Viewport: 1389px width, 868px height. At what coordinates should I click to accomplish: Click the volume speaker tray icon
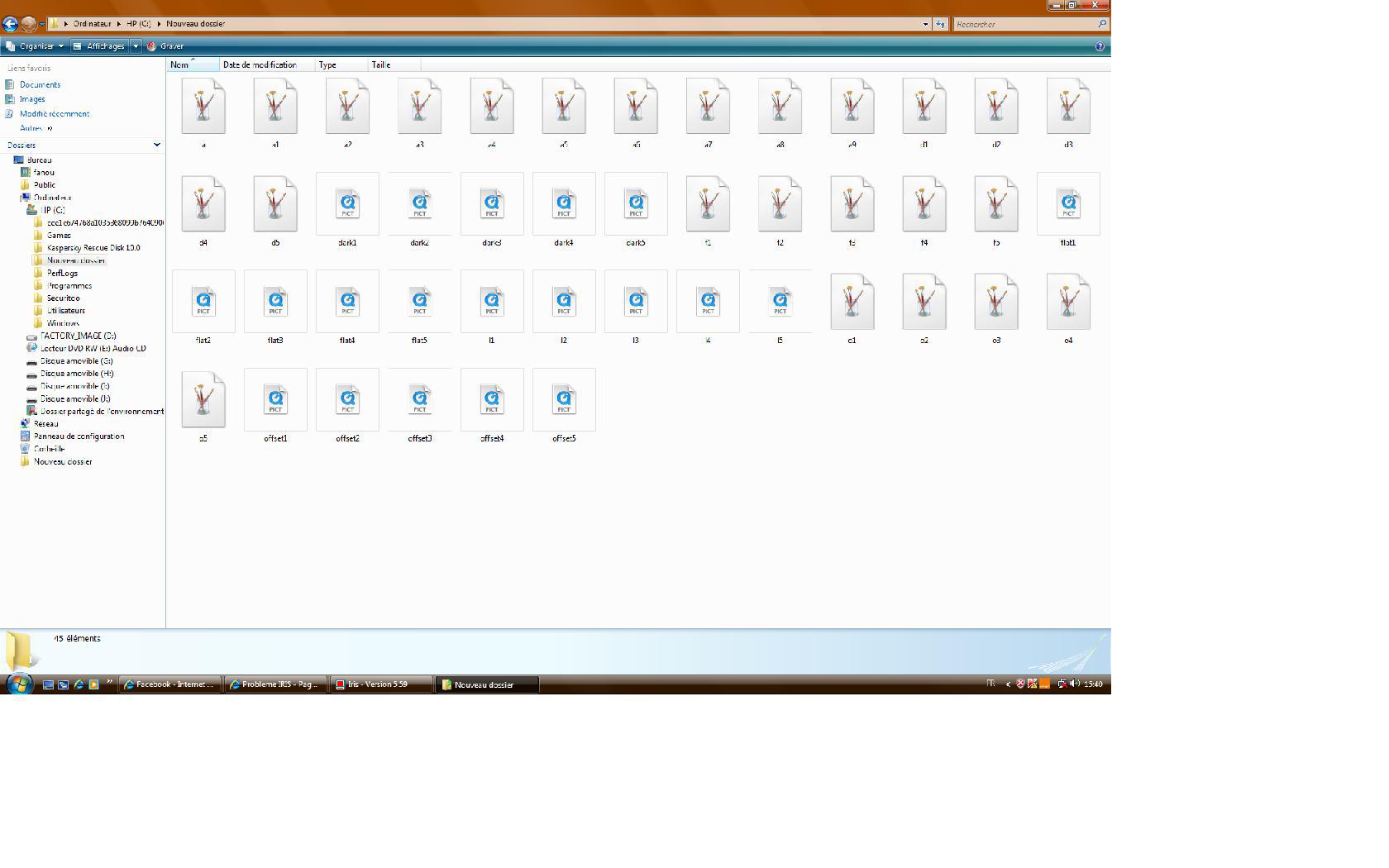pos(1074,684)
